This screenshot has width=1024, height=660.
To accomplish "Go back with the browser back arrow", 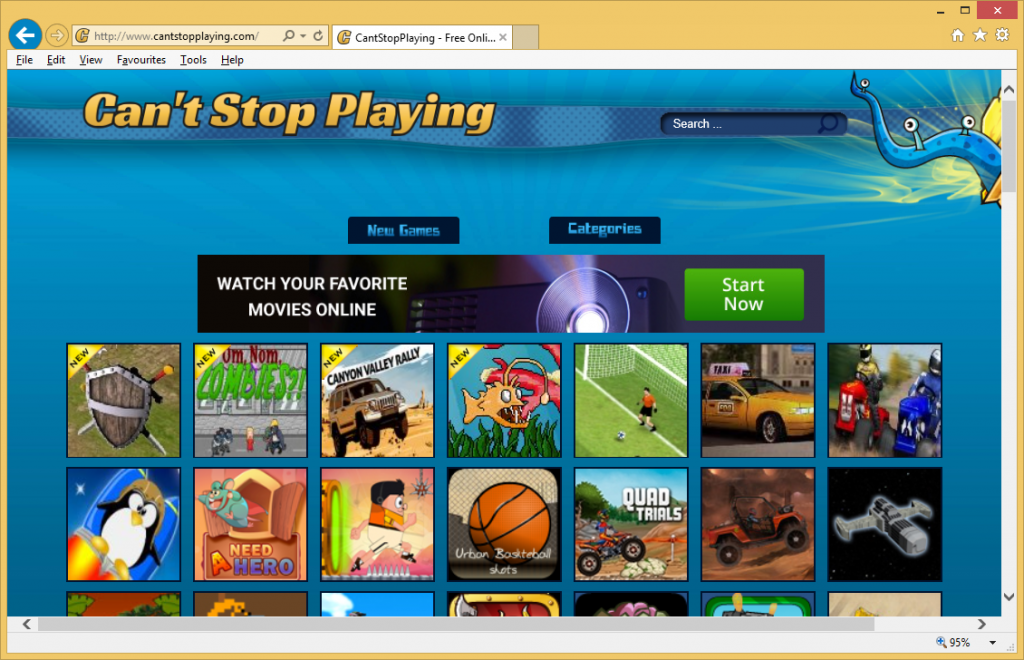I will pyautogui.click(x=25, y=35).
